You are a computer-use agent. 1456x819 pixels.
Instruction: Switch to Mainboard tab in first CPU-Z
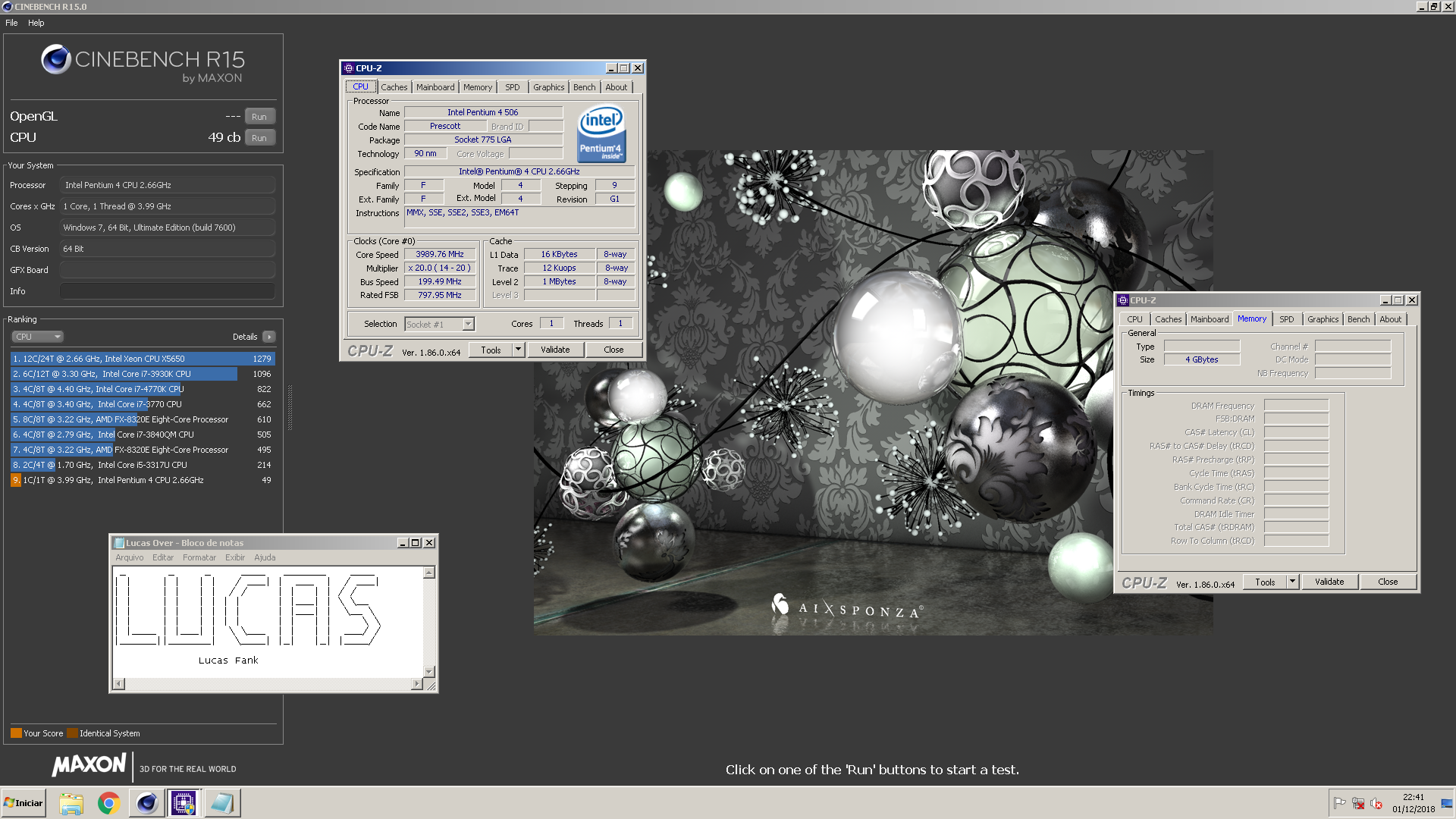435,87
